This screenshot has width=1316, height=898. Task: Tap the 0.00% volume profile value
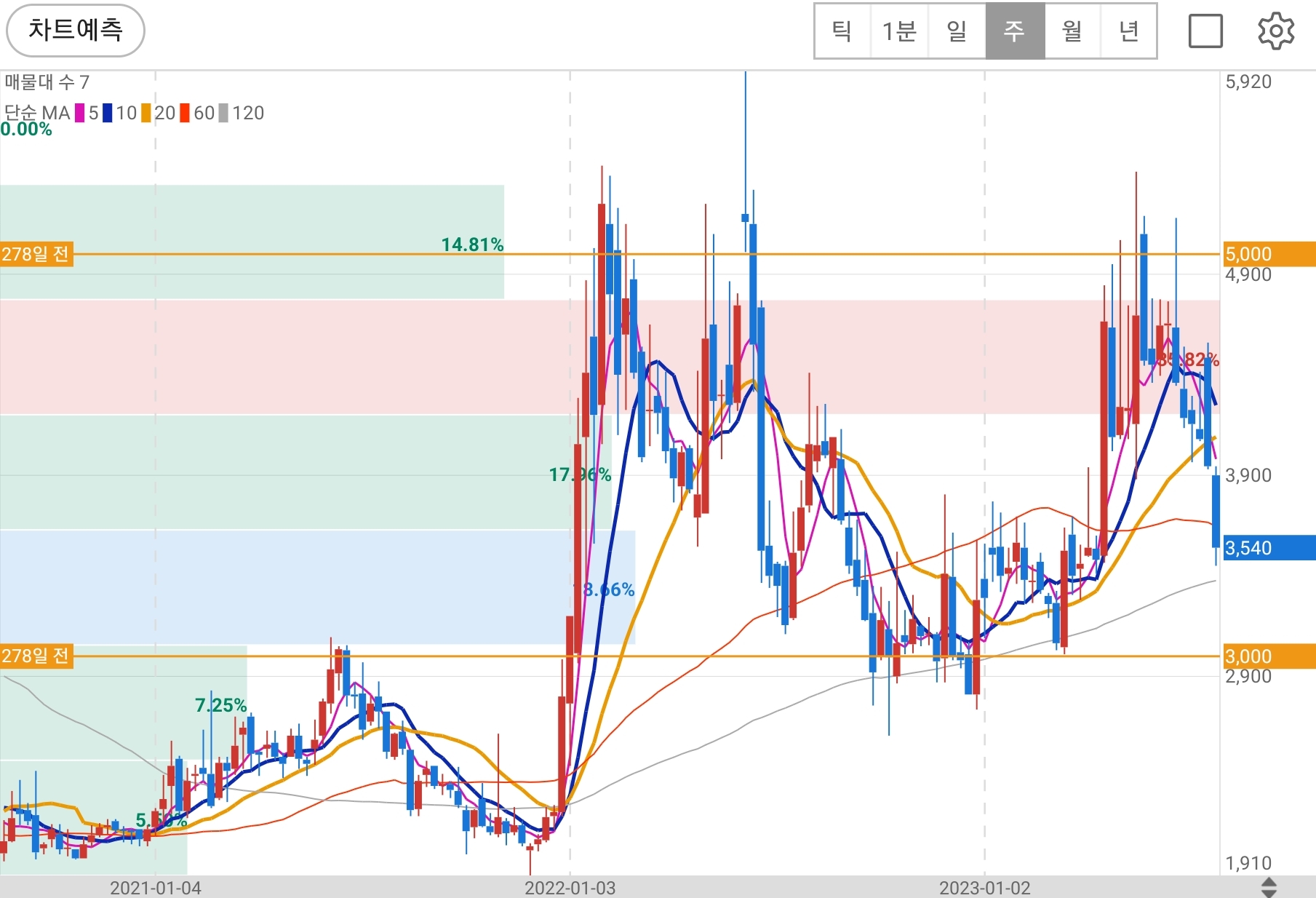(x=26, y=130)
